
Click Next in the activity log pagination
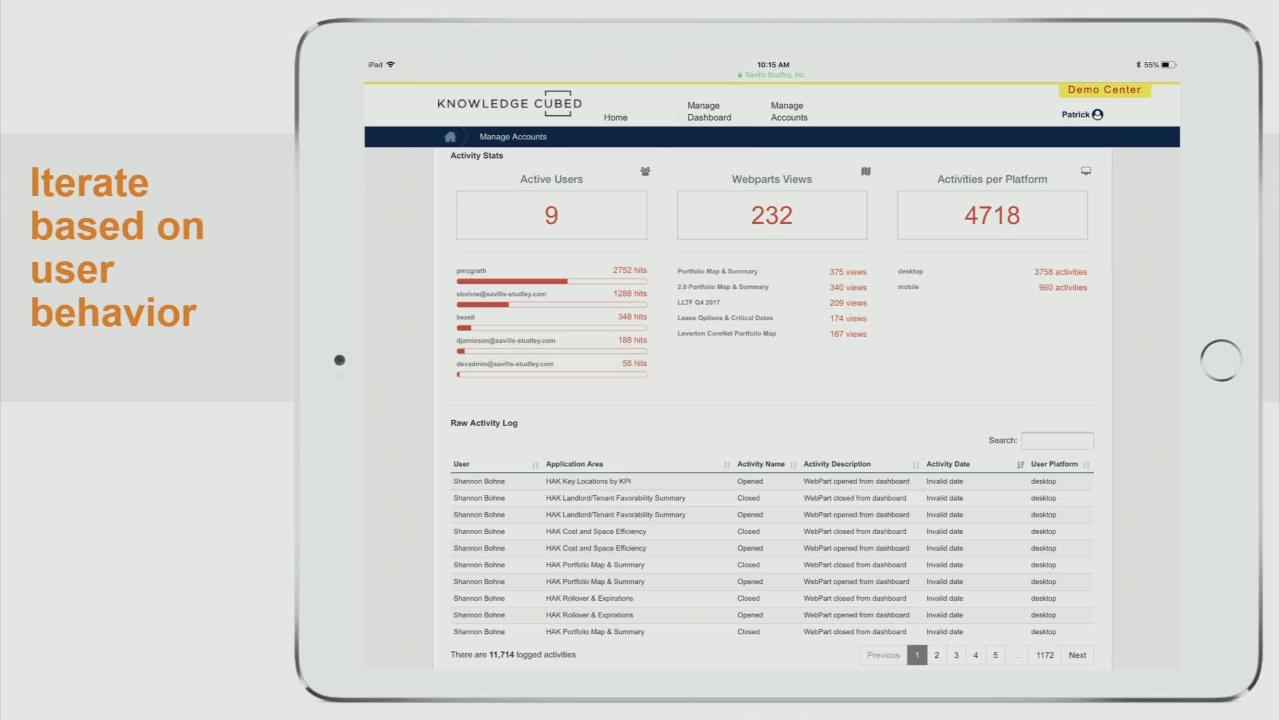click(1077, 655)
